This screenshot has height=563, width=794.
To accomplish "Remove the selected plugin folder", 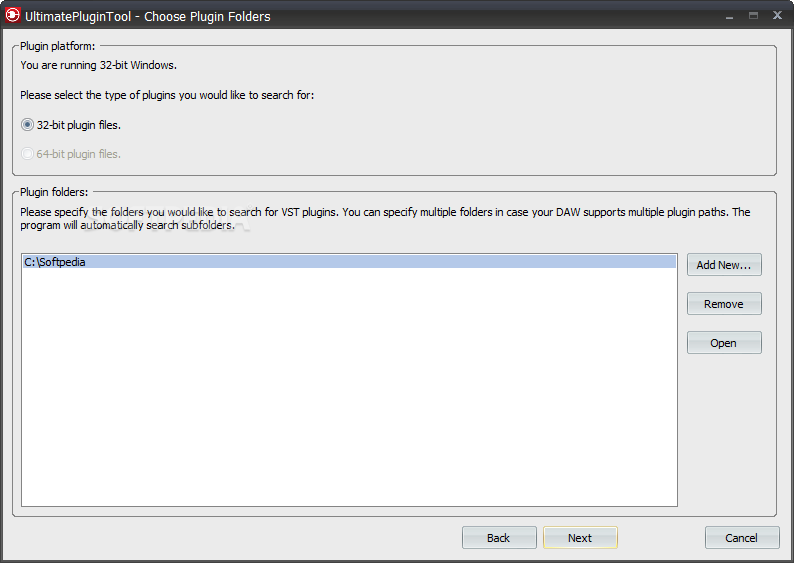I will pyautogui.click(x=724, y=304).
